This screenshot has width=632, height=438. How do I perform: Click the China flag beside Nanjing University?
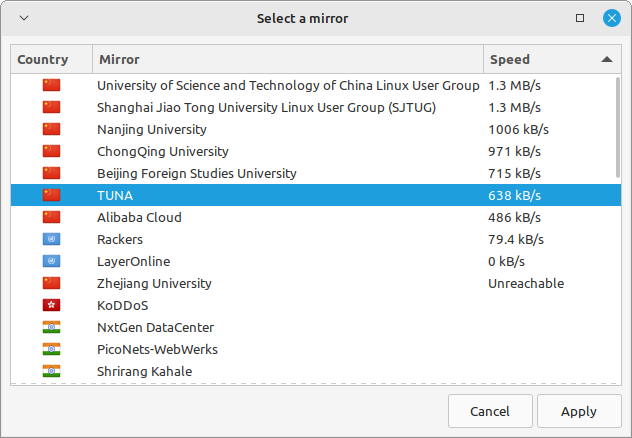coord(51,129)
